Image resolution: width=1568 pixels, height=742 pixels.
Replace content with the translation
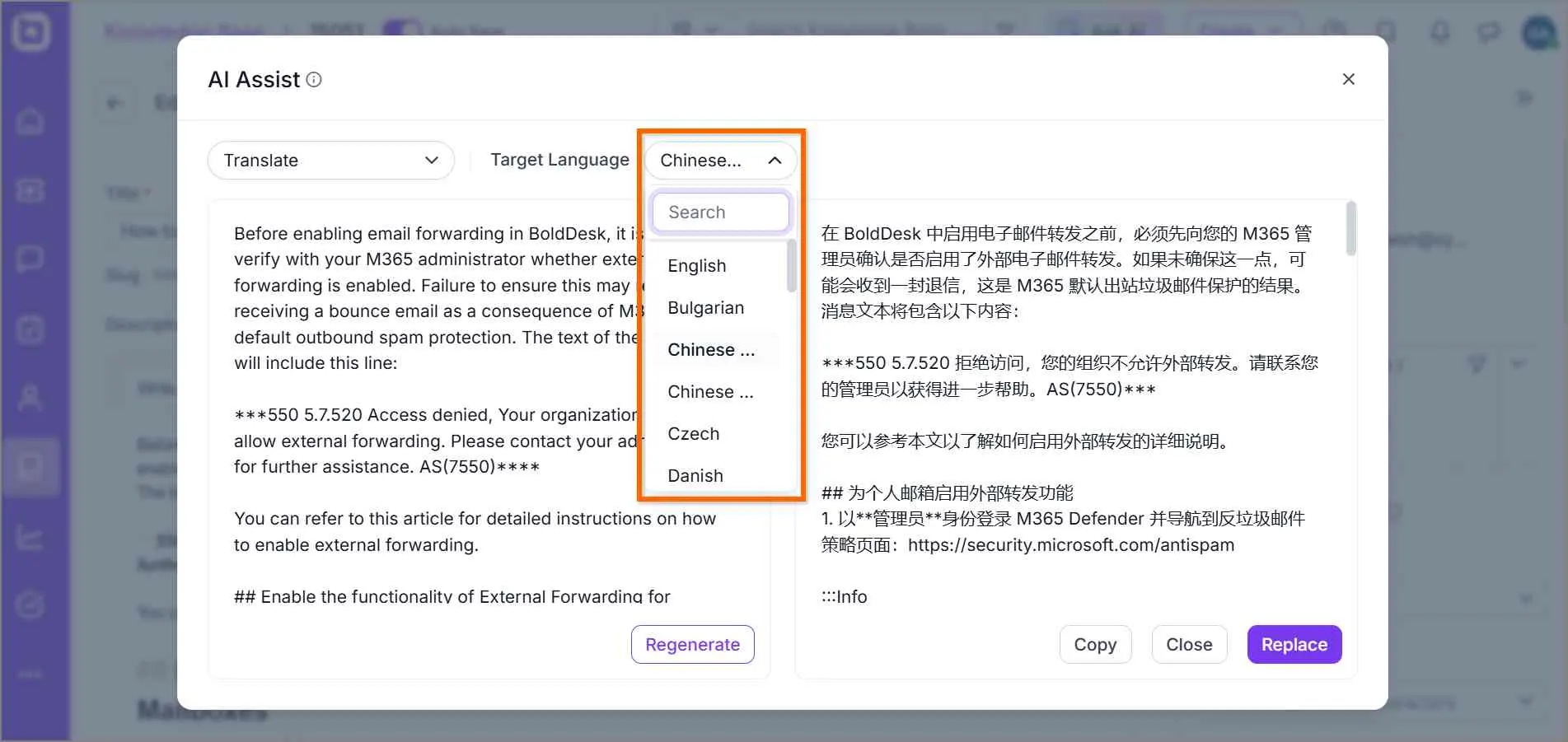[1294, 645]
